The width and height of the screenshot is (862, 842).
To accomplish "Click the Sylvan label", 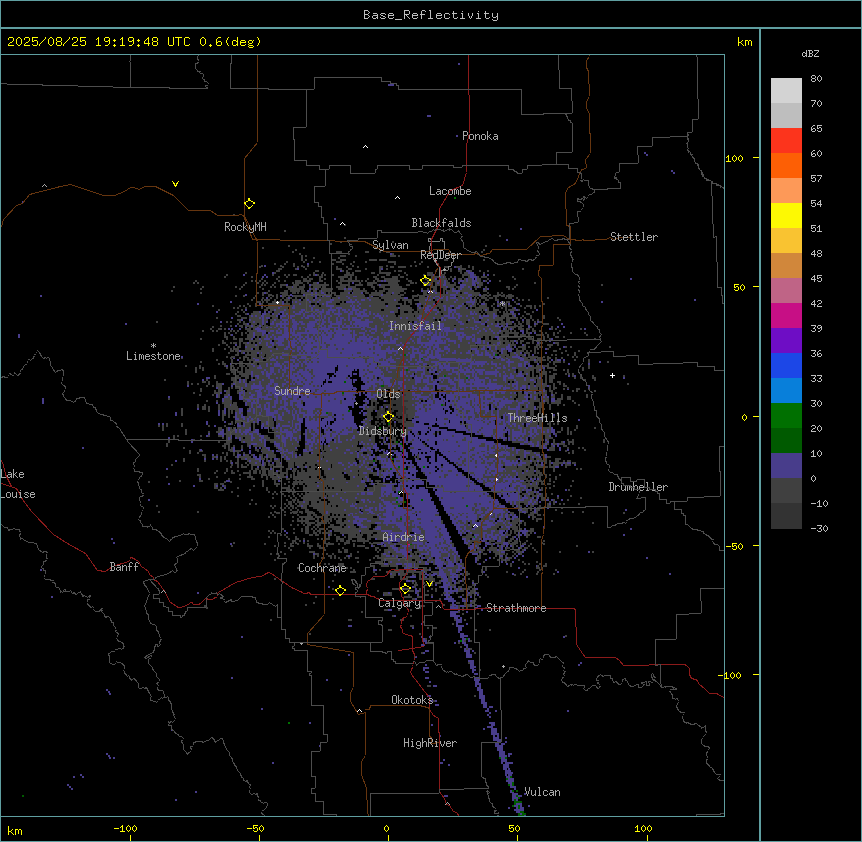I will (x=390, y=245).
